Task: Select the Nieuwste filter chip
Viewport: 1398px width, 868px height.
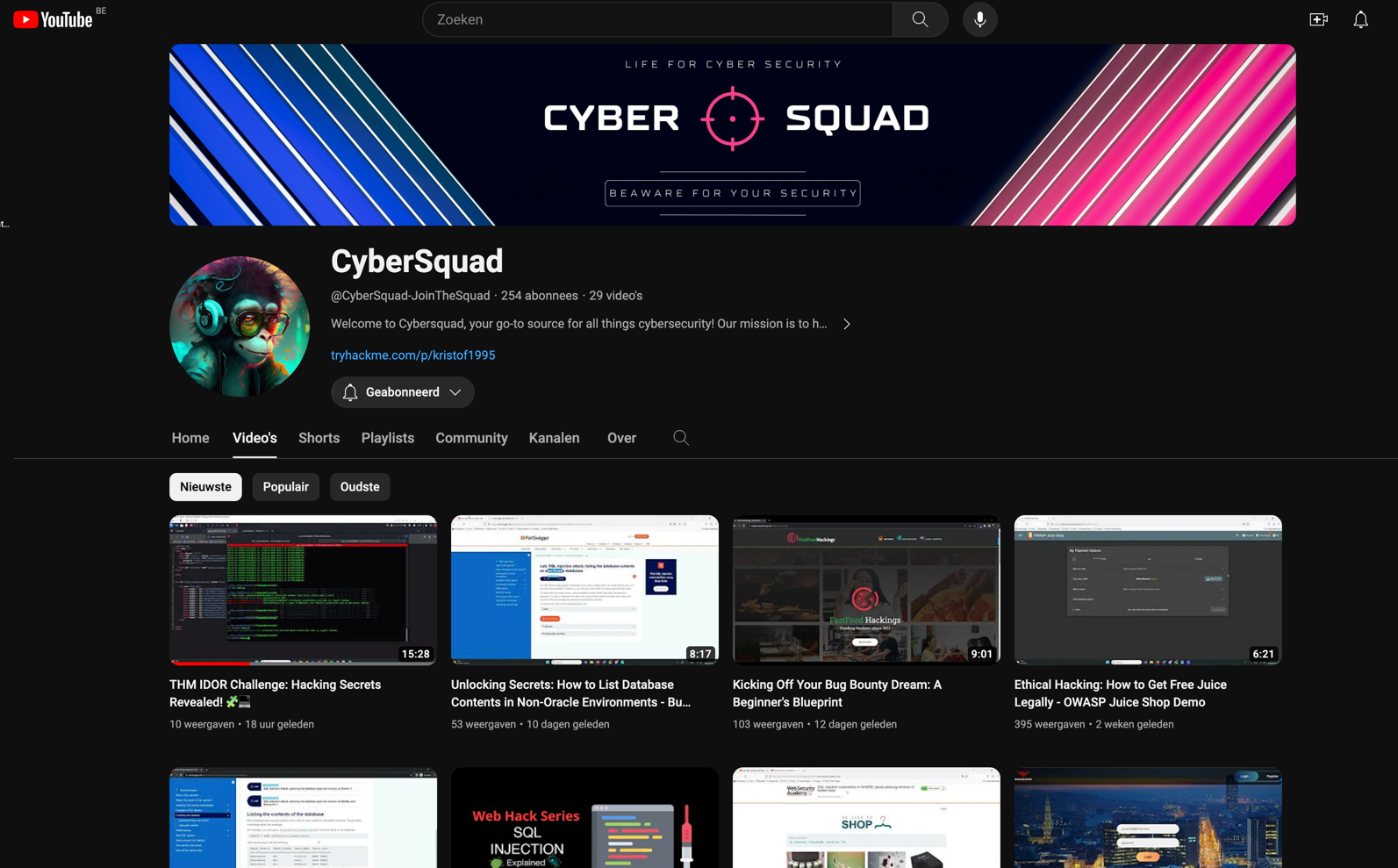Action: pos(205,487)
